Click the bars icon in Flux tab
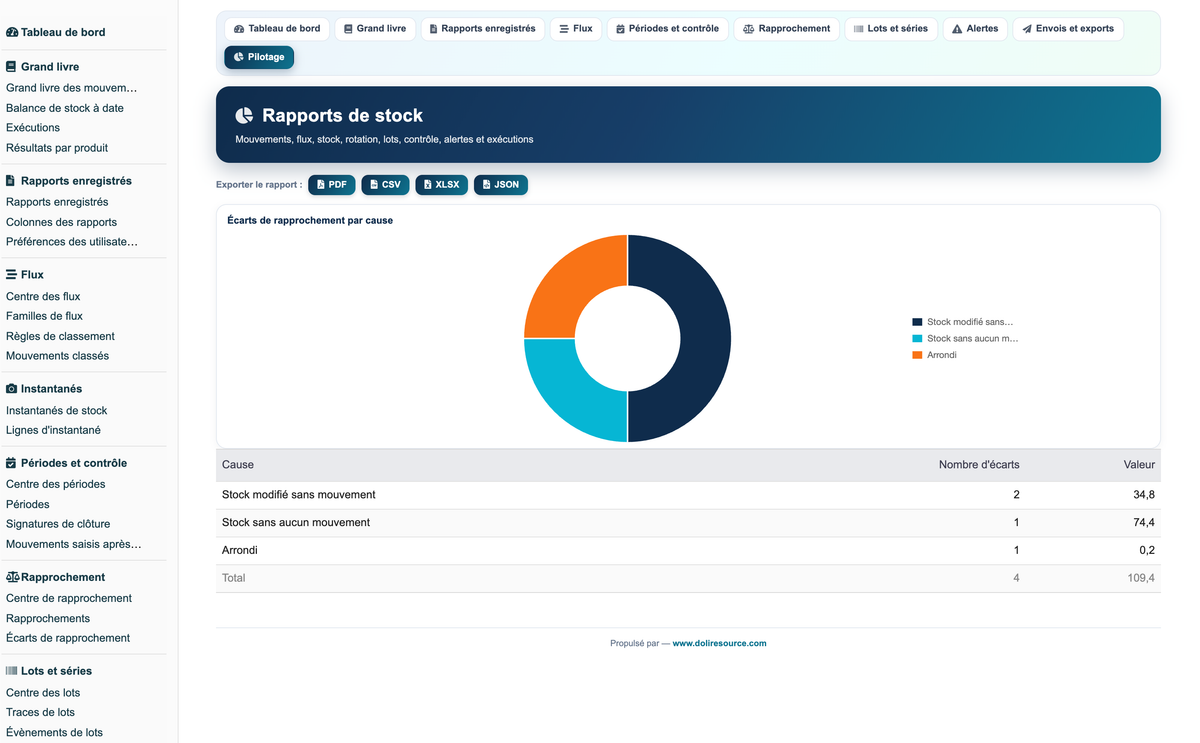The height and width of the screenshot is (743, 1200). point(564,29)
